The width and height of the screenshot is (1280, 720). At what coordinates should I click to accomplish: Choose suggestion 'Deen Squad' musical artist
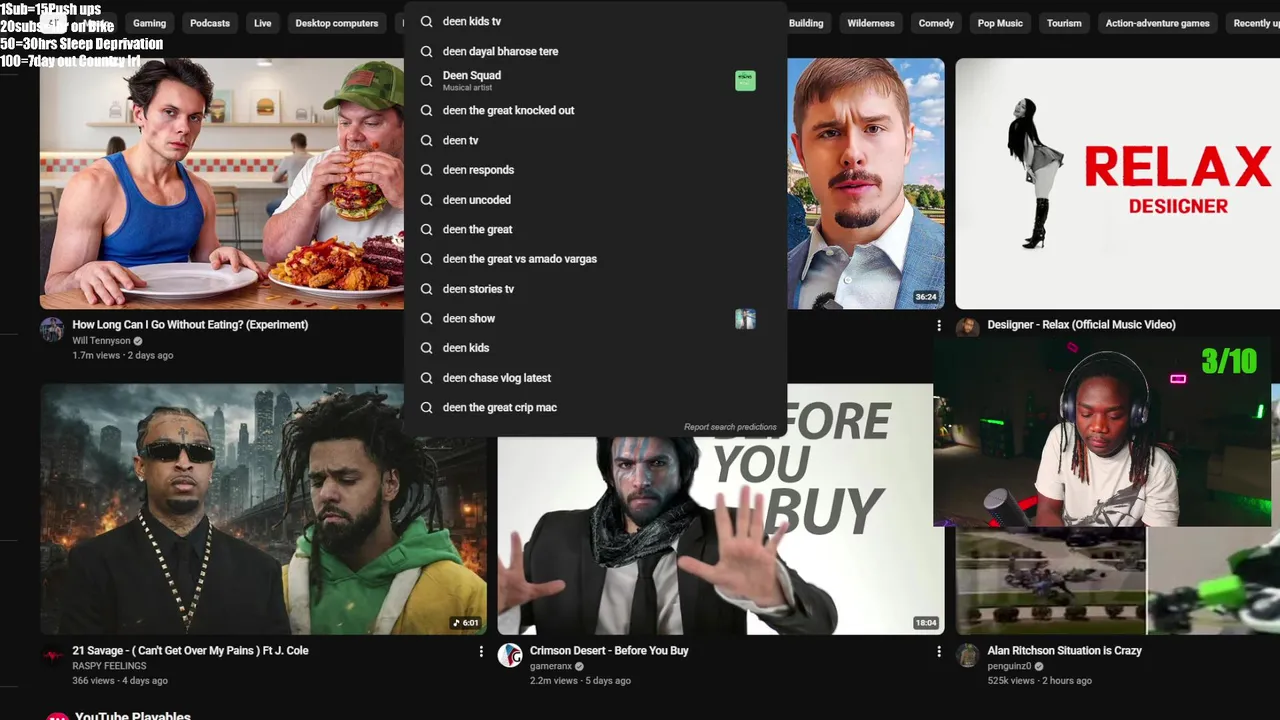(x=595, y=80)
